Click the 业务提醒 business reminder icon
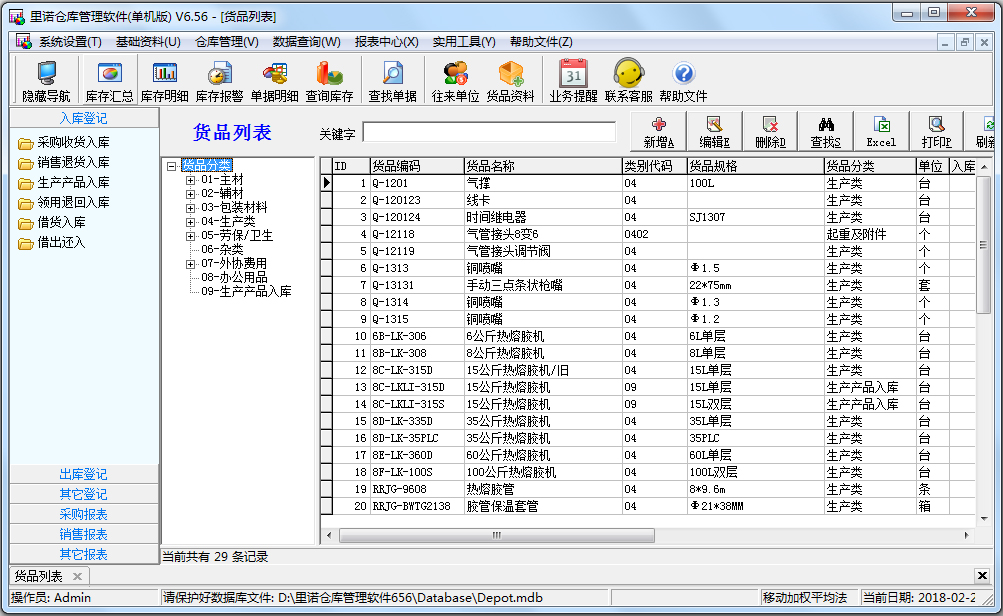Screen dimensions: 1003x616 pyautogui.click(x=572, y=80)
